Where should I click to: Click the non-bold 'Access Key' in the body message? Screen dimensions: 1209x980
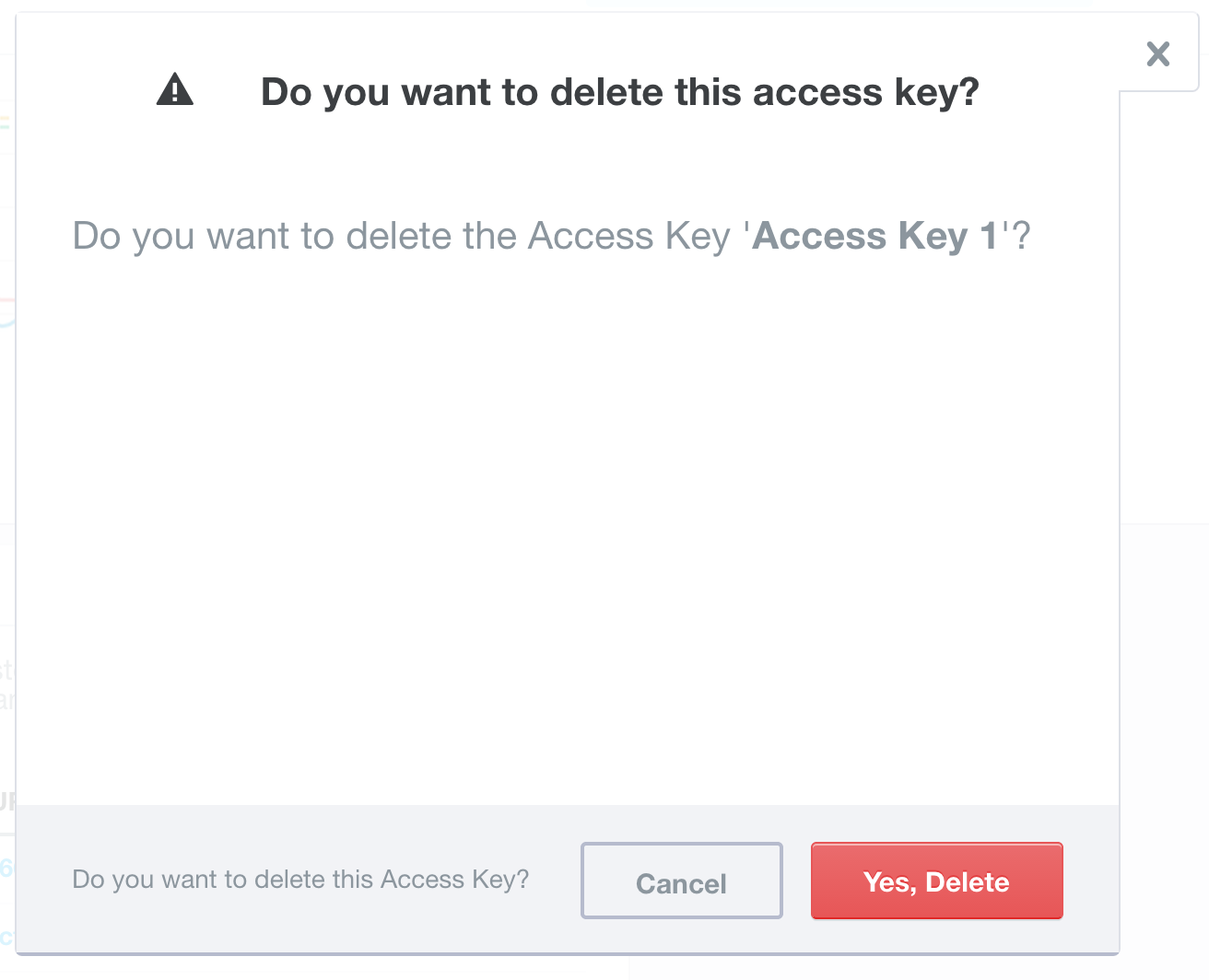[629, 236]
